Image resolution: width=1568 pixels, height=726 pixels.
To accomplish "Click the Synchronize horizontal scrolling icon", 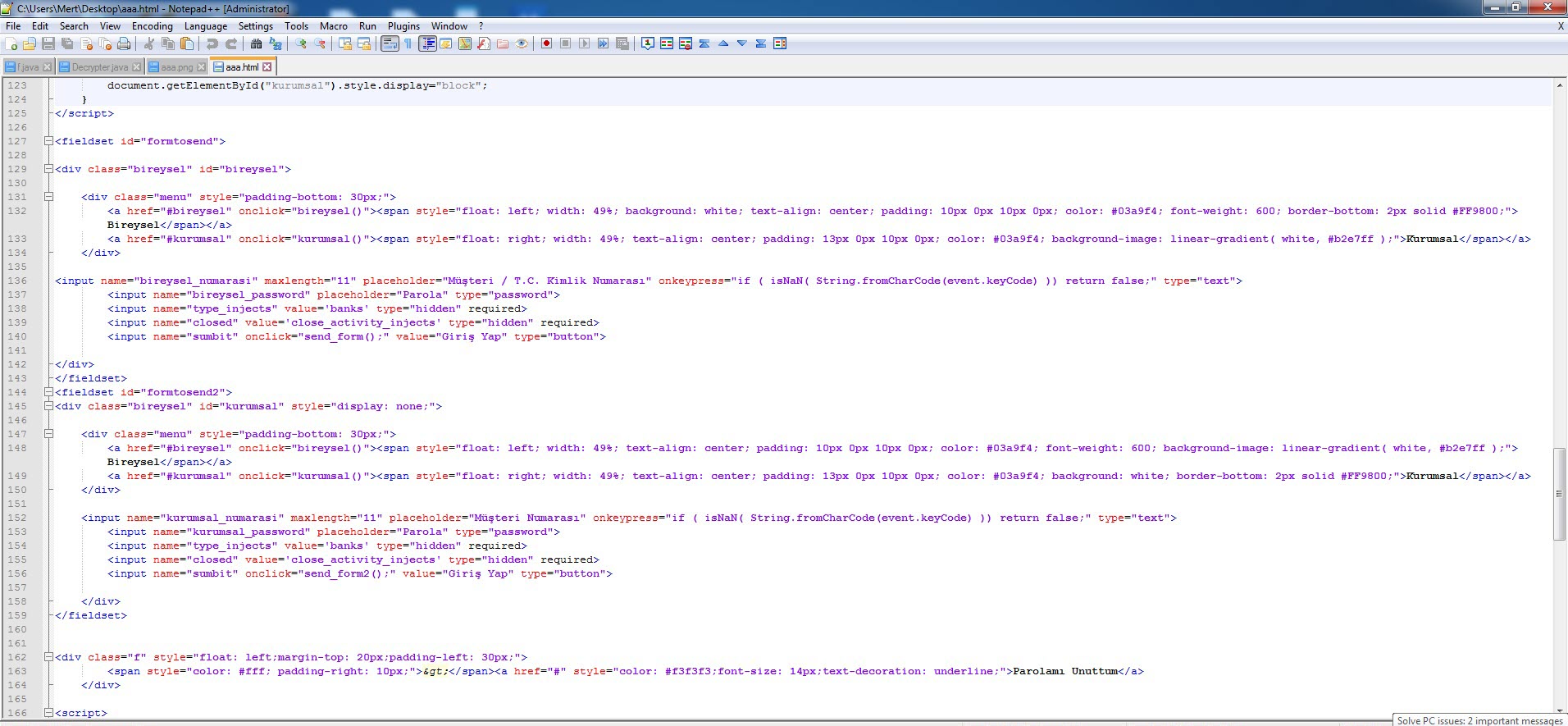I will click(x=364, y=43).
